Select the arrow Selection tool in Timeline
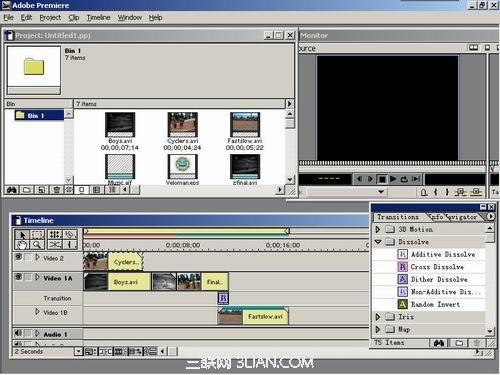 22,234
